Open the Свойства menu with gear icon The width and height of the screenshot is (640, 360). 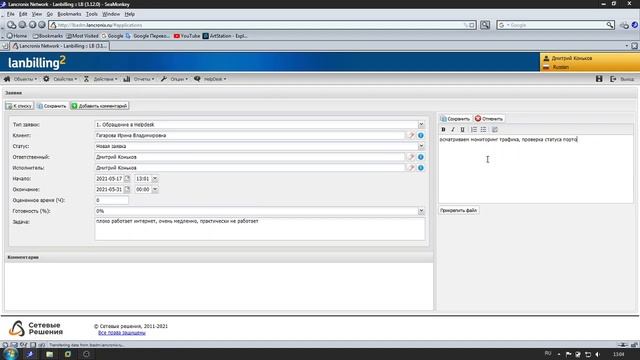pos(60,79)
